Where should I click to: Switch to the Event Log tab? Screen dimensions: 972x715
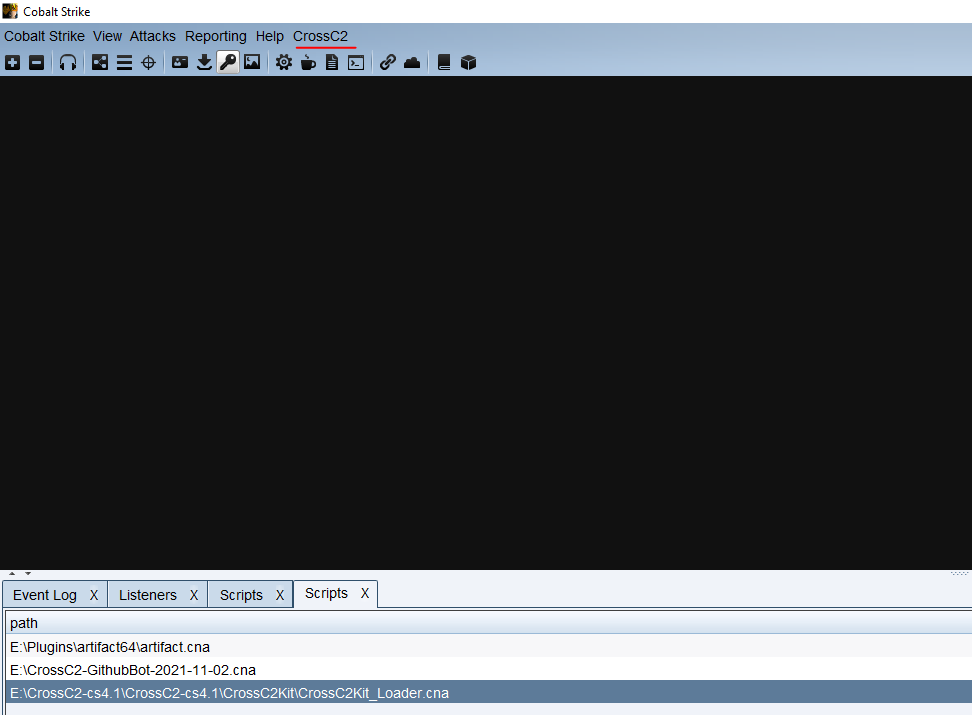(44, 594)
